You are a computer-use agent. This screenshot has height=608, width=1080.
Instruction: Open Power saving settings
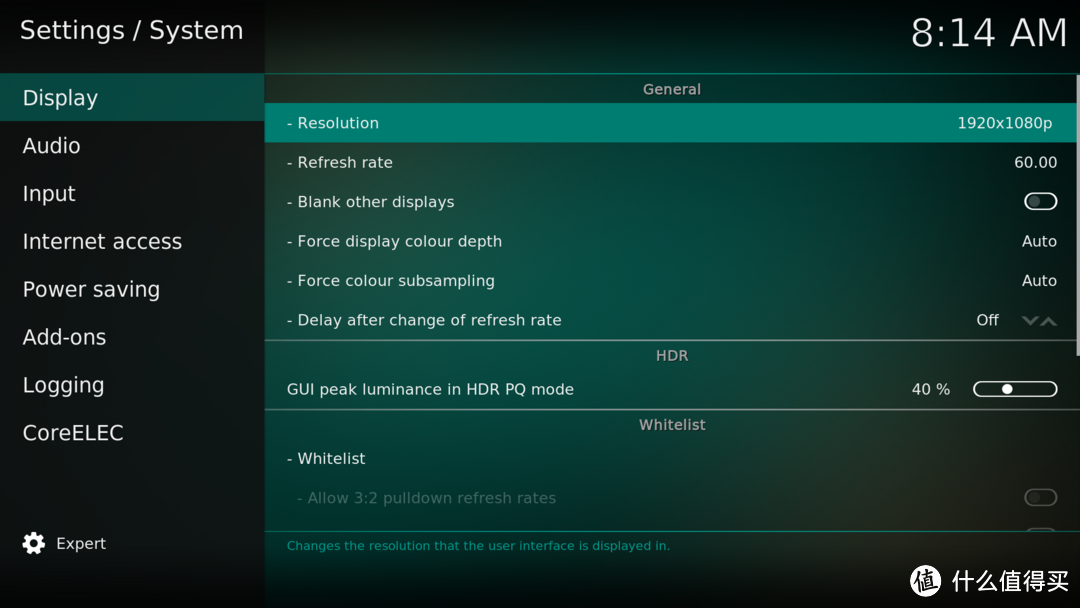(x=132, y=289)
